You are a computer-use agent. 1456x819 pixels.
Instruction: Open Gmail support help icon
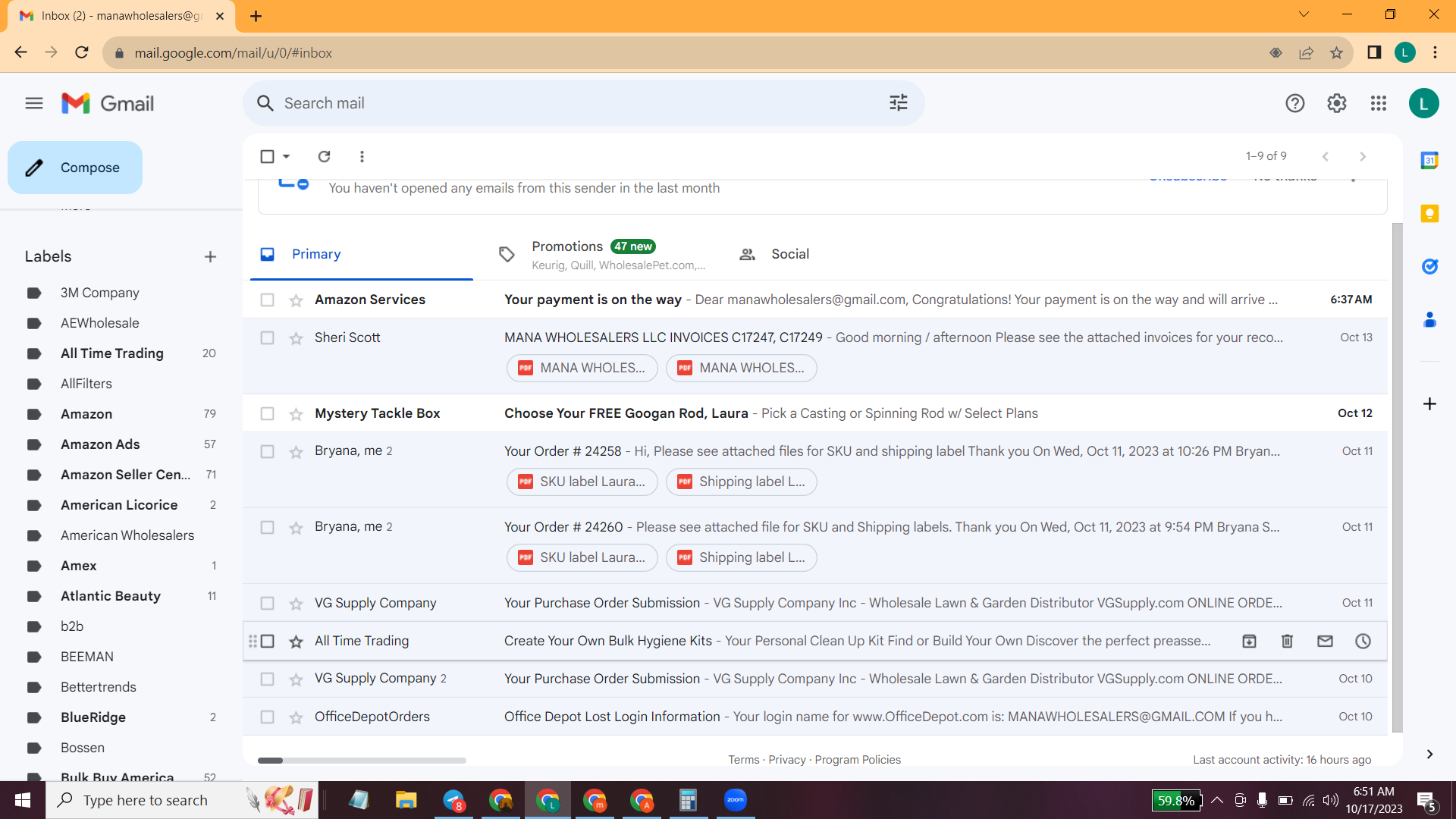[1294, 103]
